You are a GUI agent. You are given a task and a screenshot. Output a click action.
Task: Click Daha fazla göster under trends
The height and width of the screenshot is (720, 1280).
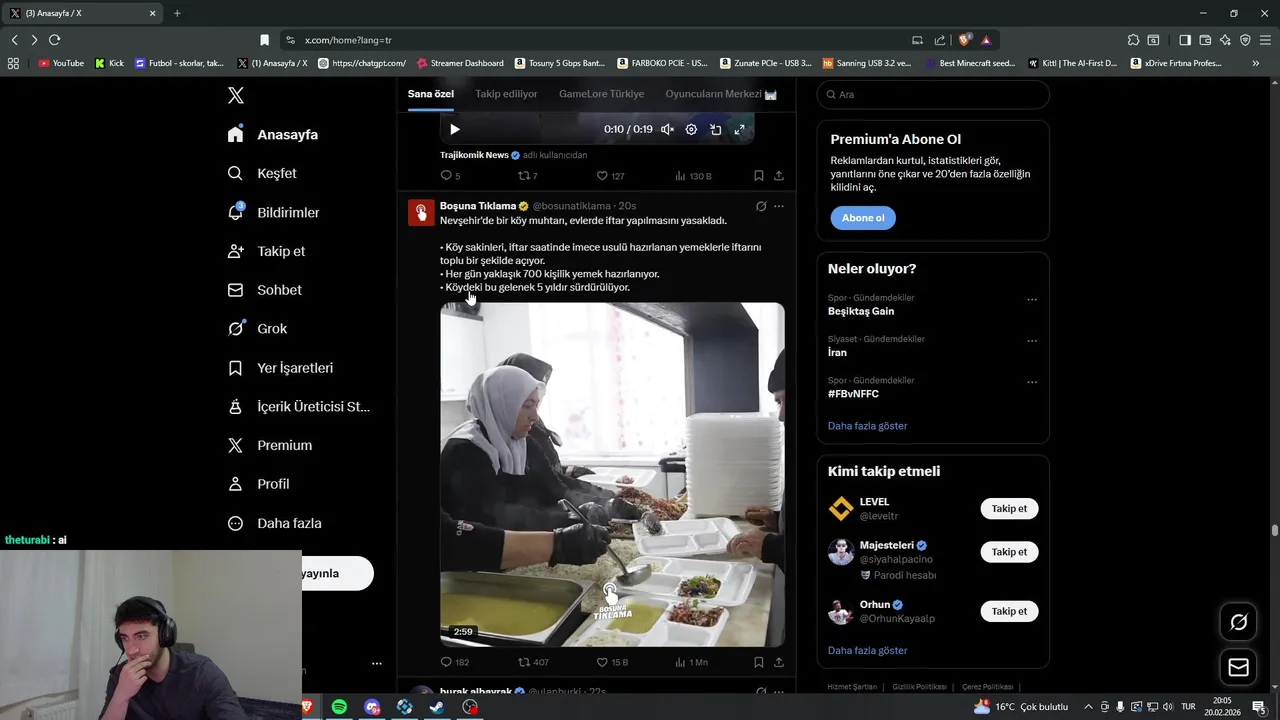[867, 426]
